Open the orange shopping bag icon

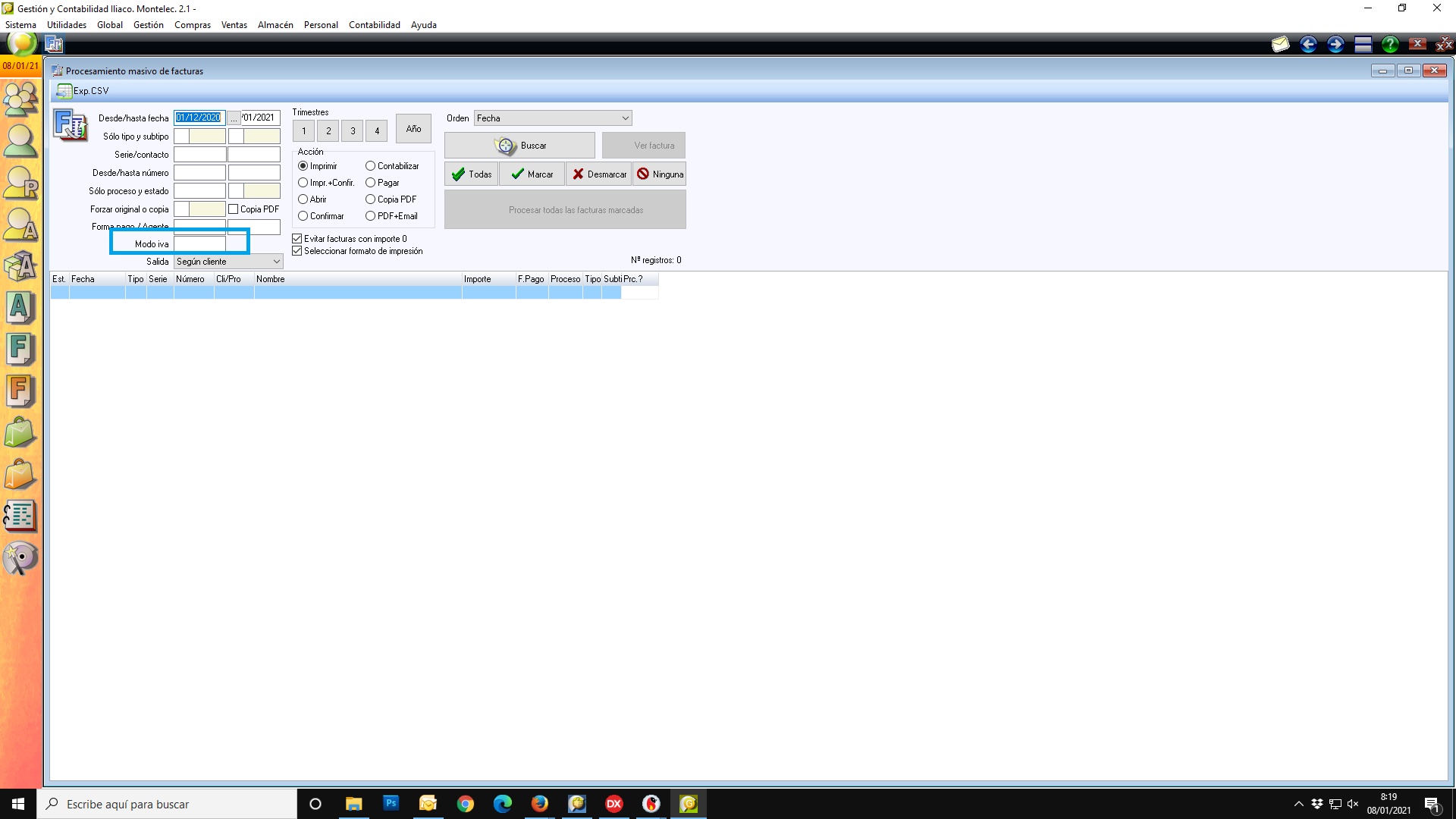coord(20,475)
